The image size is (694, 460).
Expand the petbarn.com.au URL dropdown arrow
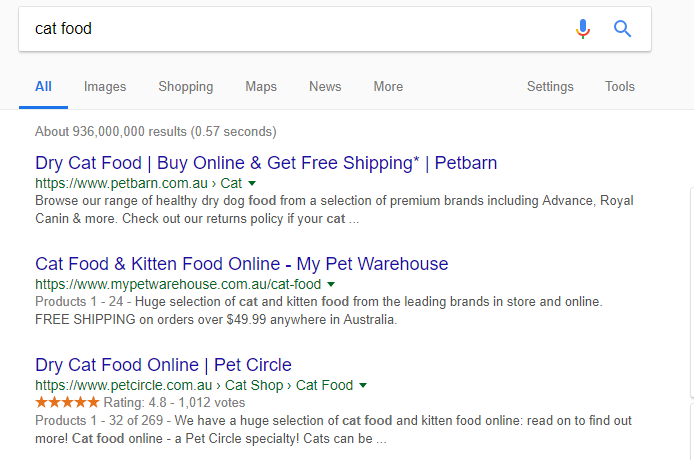pyautogui.click(x=252, y=183)
